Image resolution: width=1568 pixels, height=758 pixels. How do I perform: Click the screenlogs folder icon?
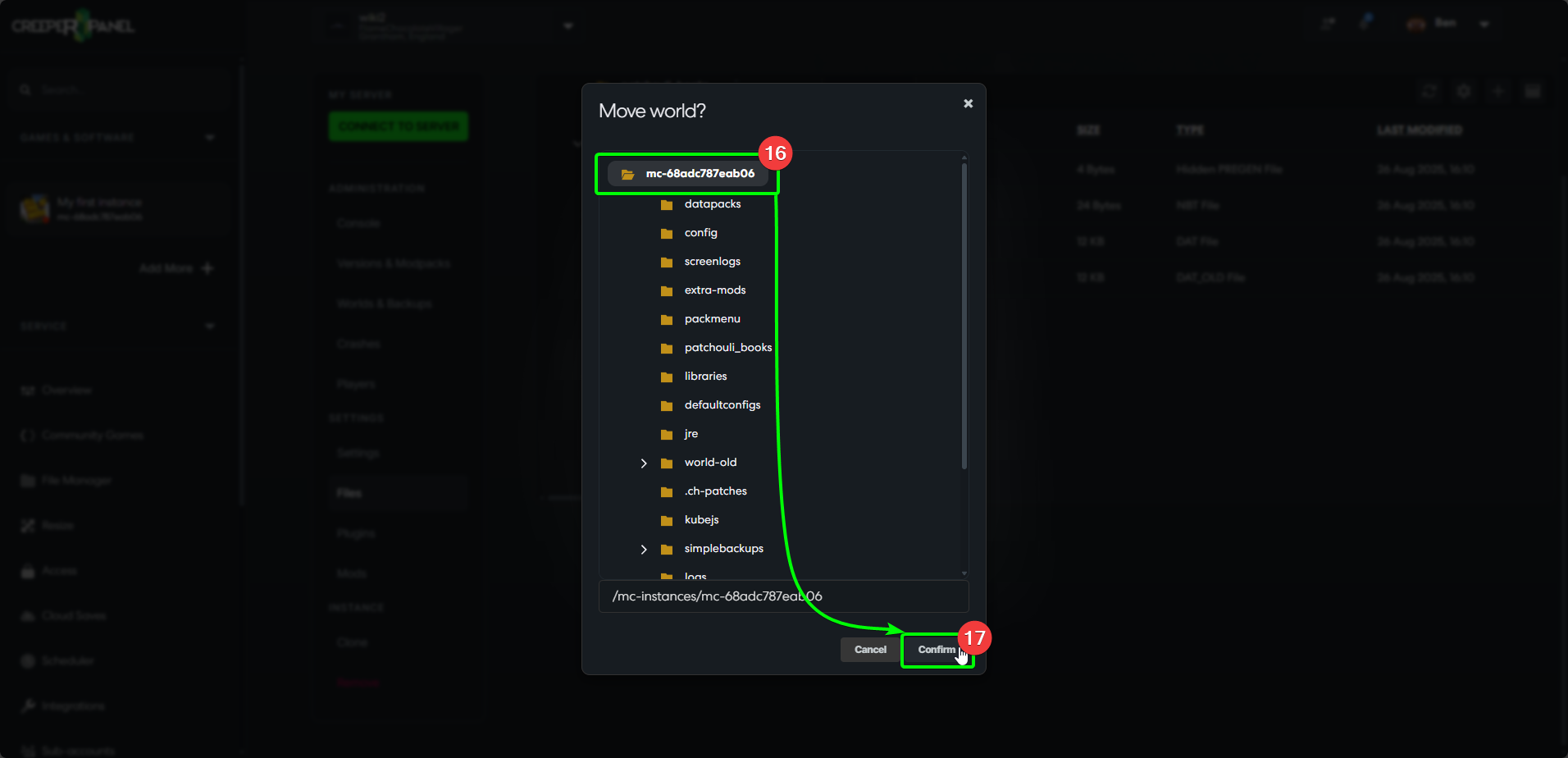coord(667,263)
